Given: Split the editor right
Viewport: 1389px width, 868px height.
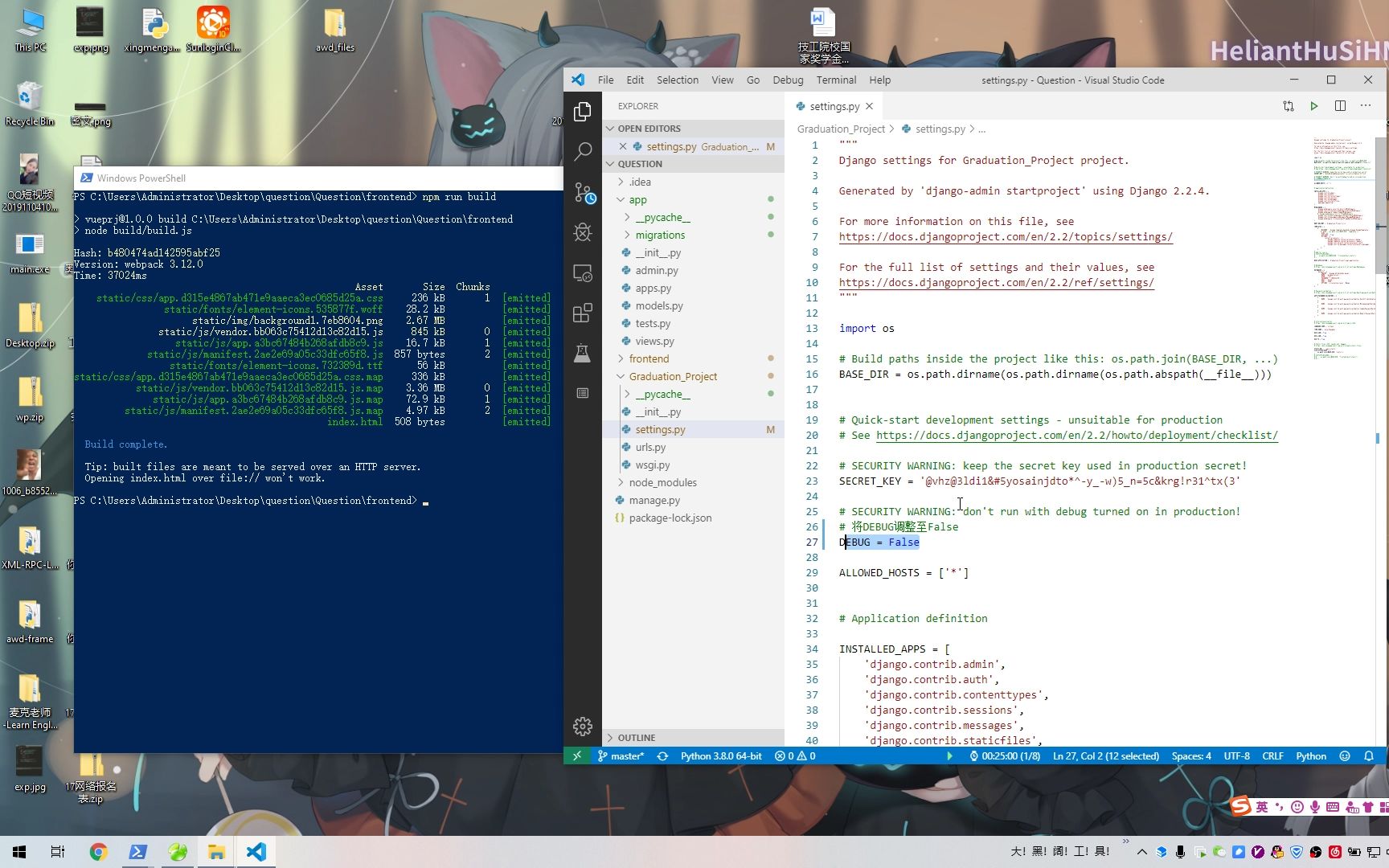Looking at the screenshot, I should tap(1340, 106).
